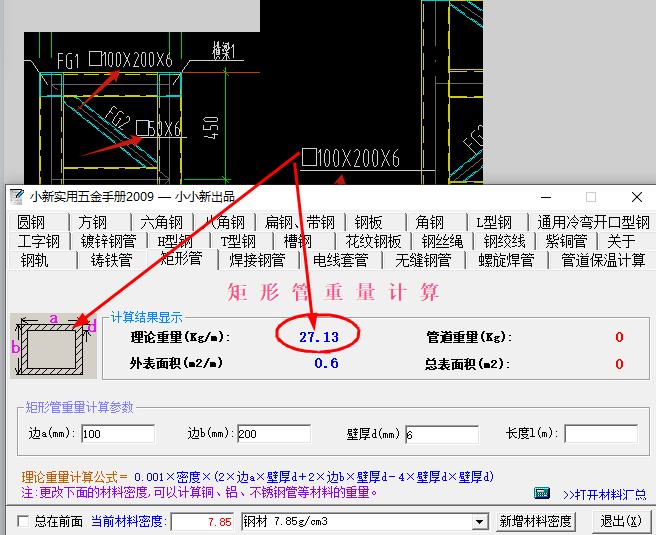The height and width of the screenshot is (535, 656).
Task: Select the 螺旋焊管 tab
Action: [506, 260]
